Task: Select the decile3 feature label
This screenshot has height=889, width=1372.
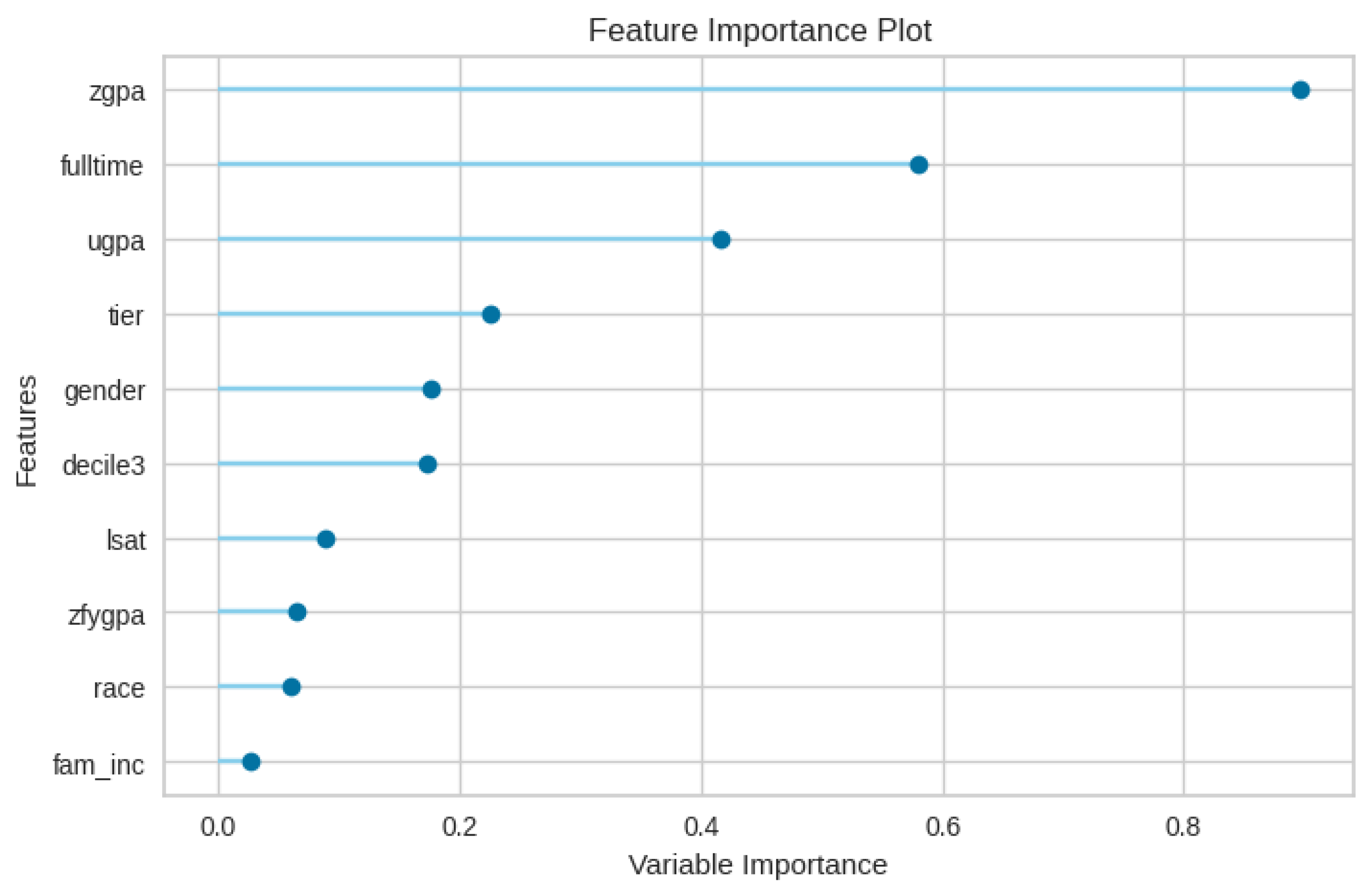Action: 104,466
